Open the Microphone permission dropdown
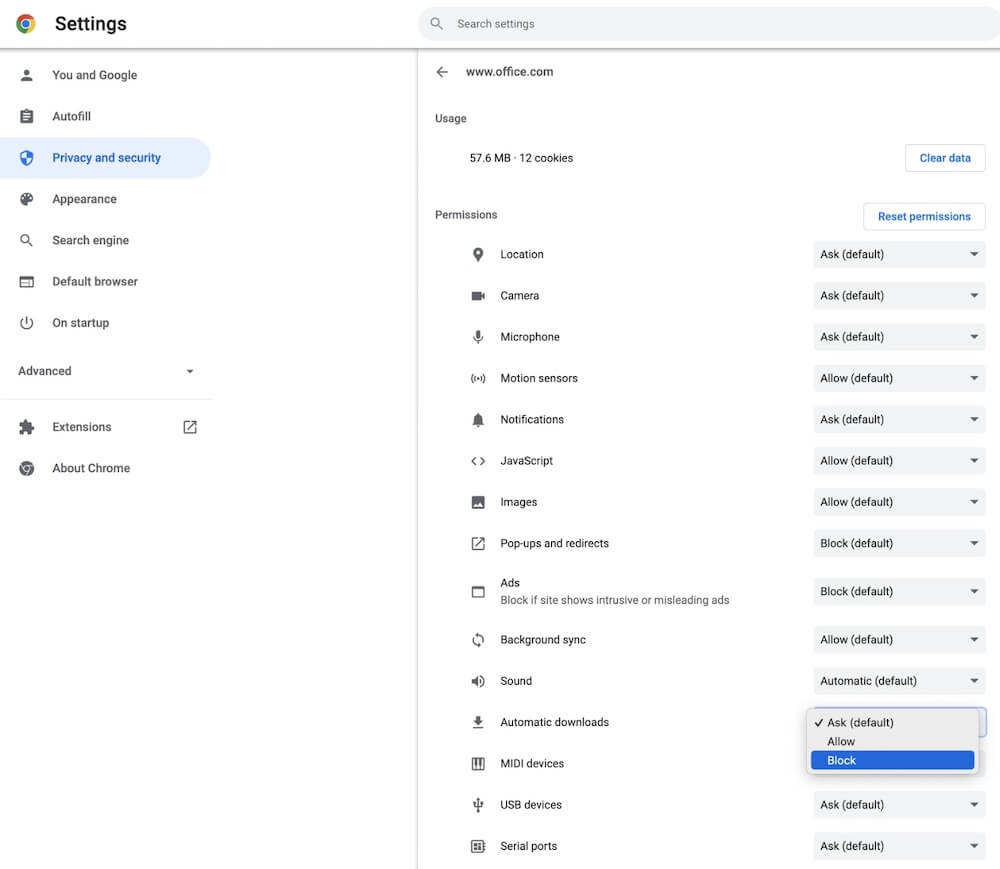The height and width of the screenshot is (869, 1000). 899,337
